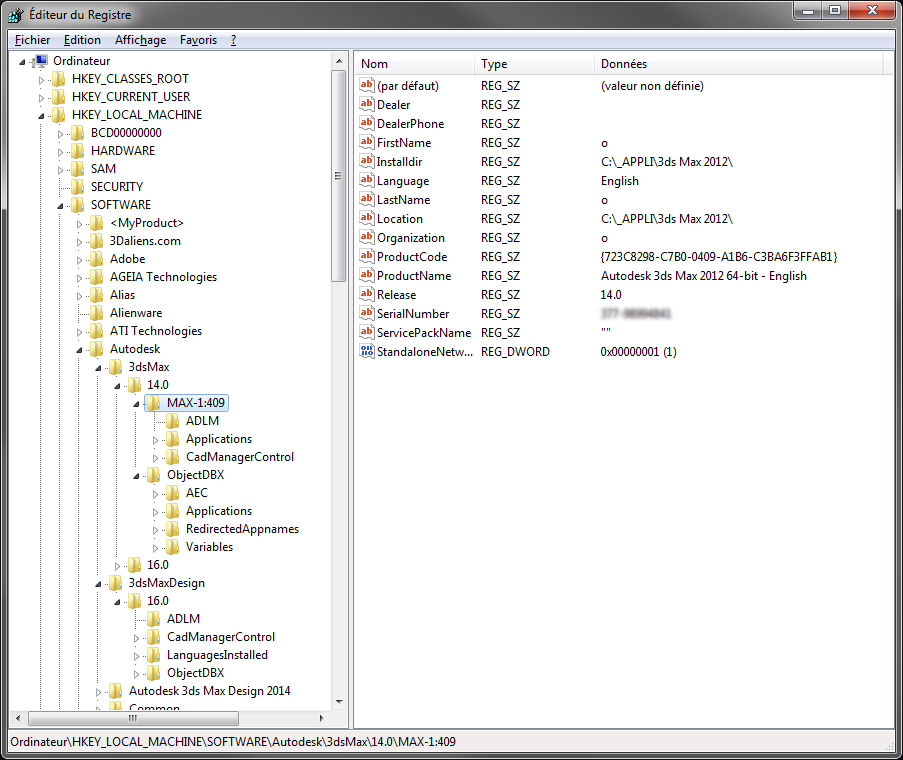Viewport: 903px width, 760px height.
Task: Expand the RedirectedAppnames key
Action: tap(155, 530)
